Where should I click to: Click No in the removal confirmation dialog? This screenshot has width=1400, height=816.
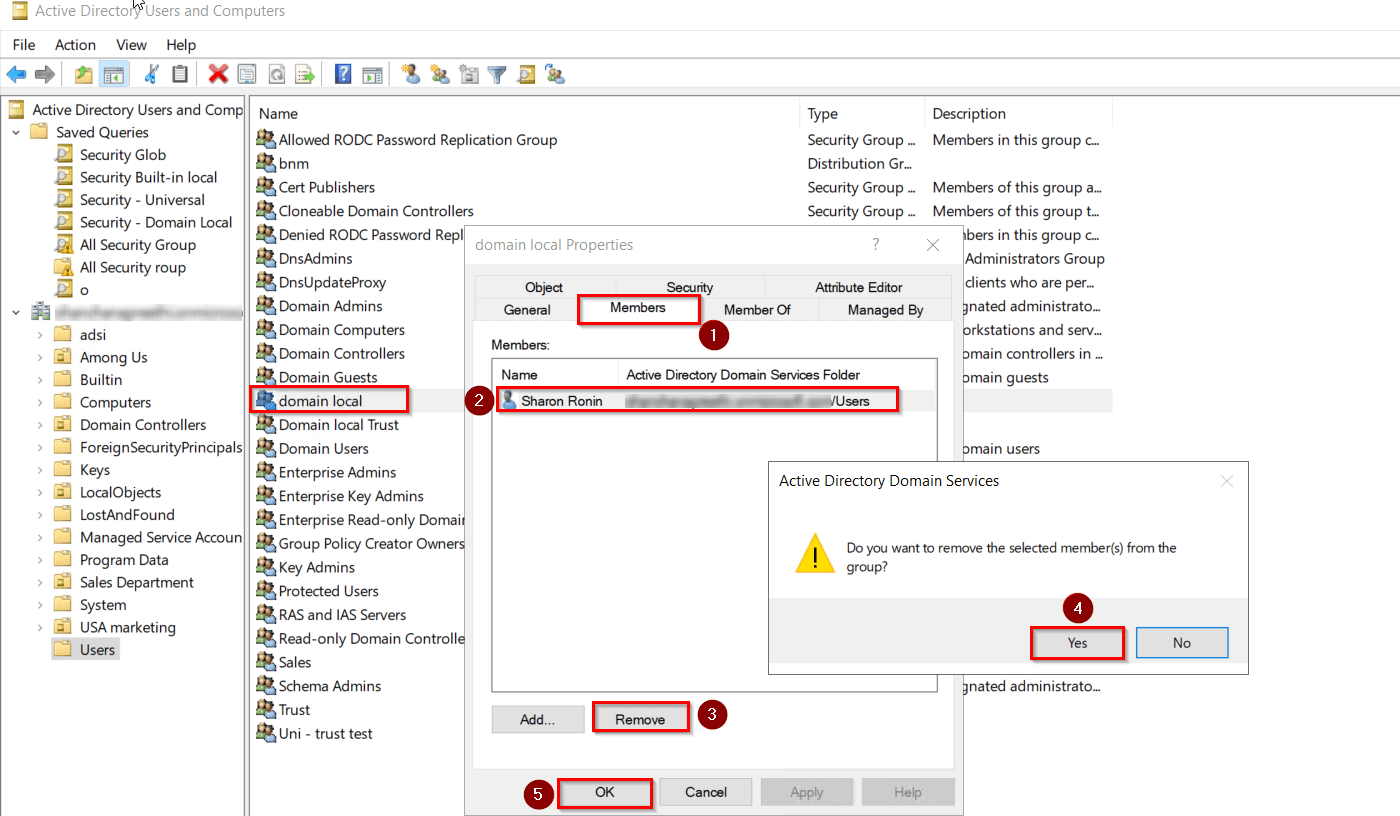1181,642
